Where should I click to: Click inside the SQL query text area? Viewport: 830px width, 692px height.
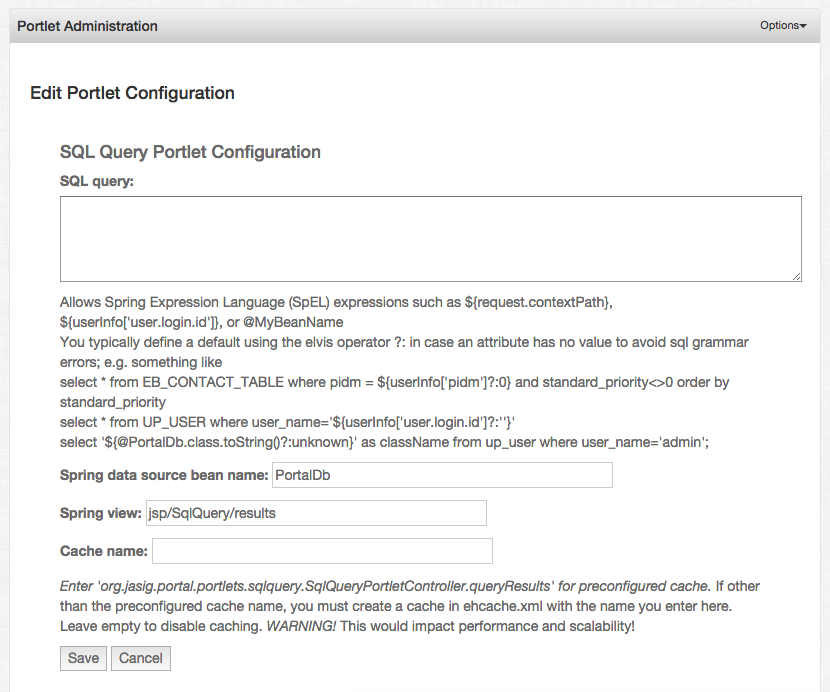tap(430, 238)
